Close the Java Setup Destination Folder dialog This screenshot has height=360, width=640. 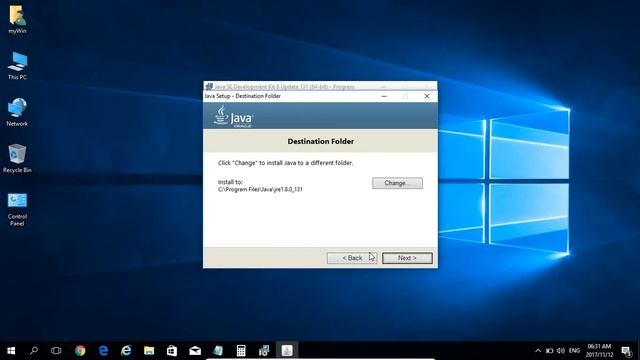(x=427, y=96)
